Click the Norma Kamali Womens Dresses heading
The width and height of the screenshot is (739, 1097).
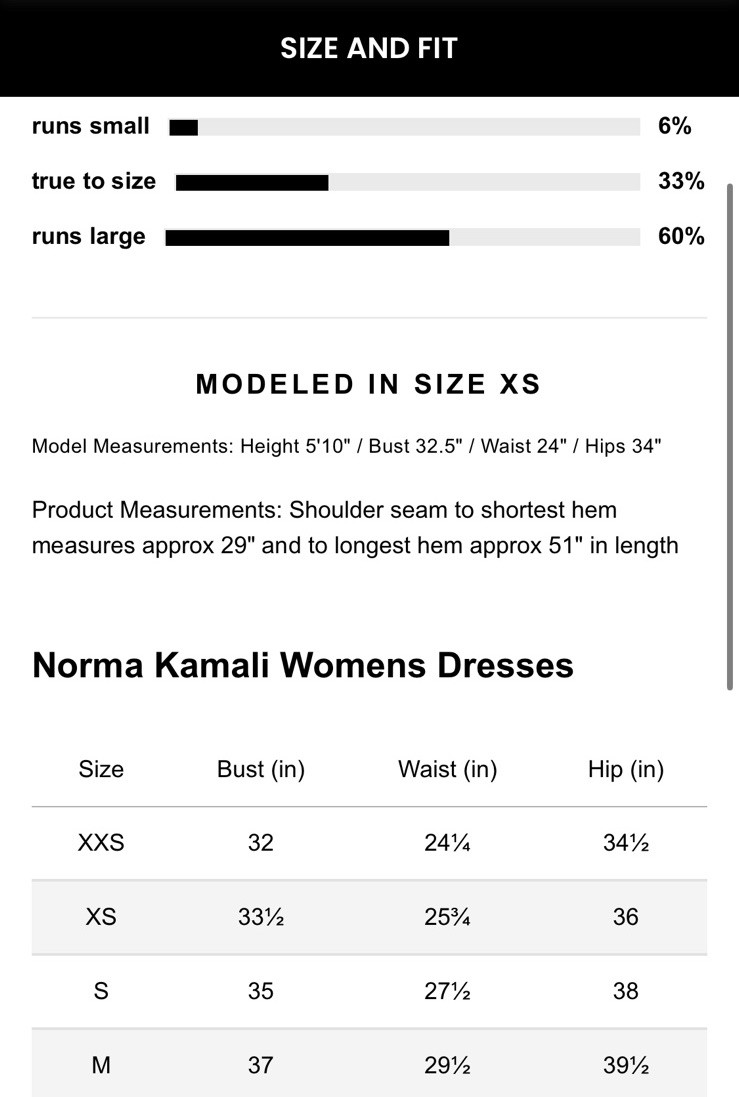pos(303,665)
